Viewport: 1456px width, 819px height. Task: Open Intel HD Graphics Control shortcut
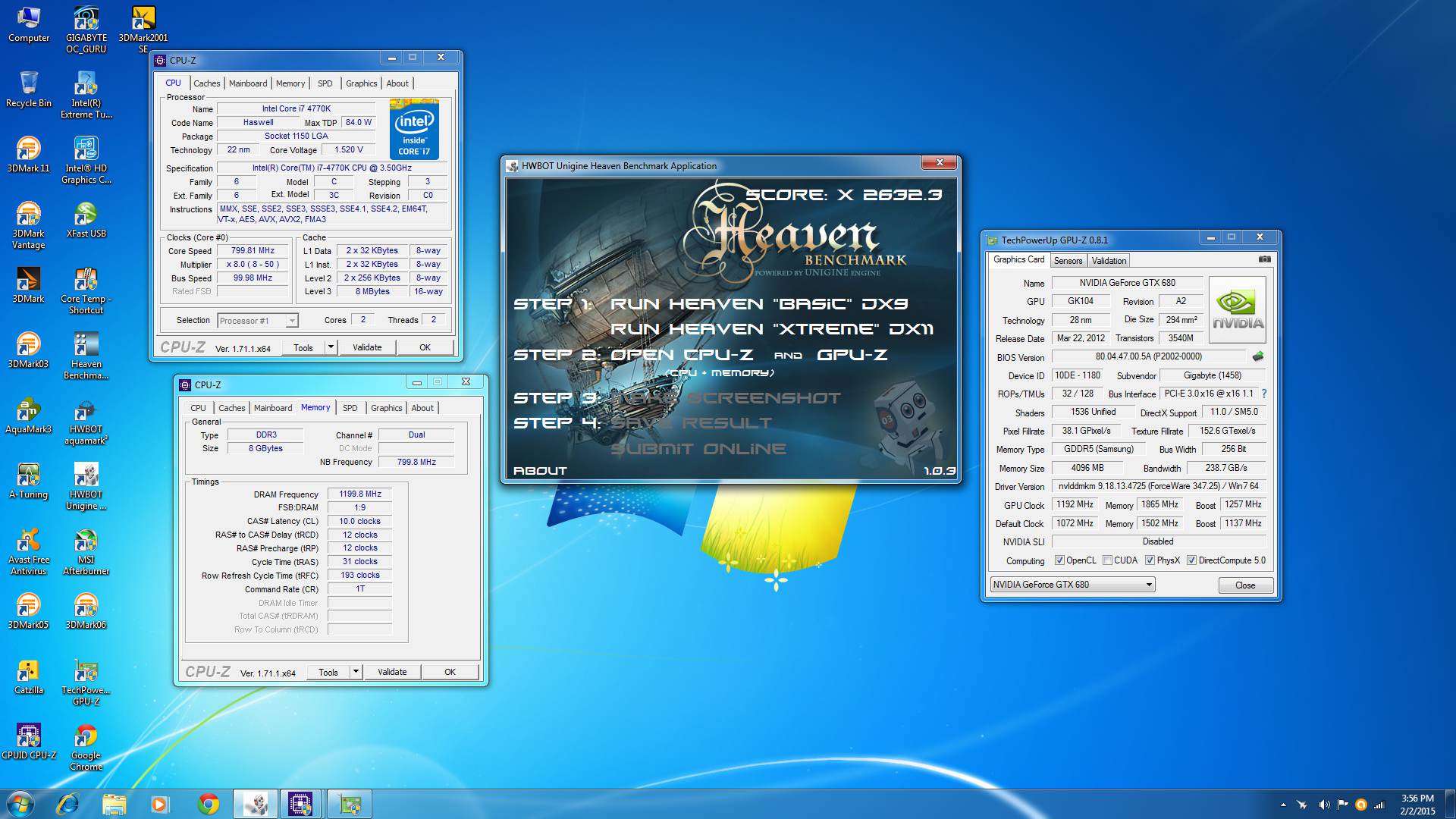click(86, 161)
